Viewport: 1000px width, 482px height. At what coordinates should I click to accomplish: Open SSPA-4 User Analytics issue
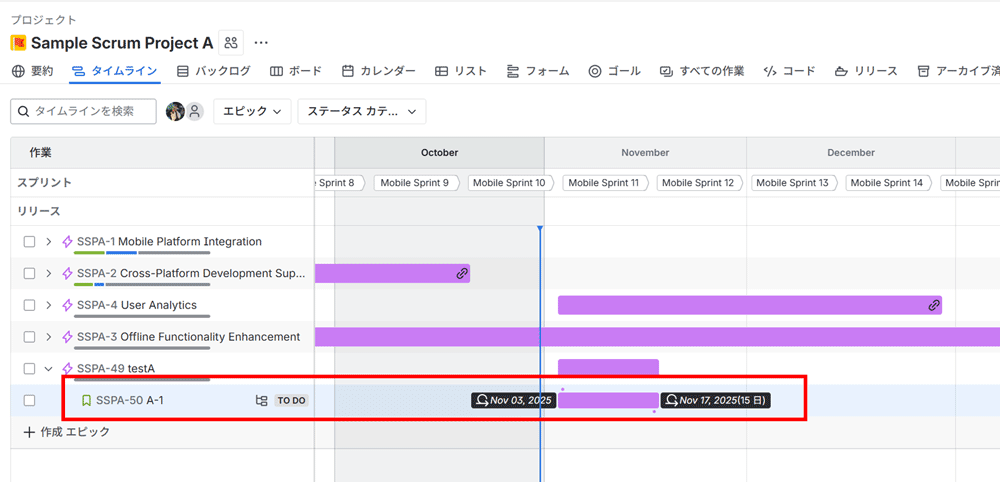(x=136, y=305)
